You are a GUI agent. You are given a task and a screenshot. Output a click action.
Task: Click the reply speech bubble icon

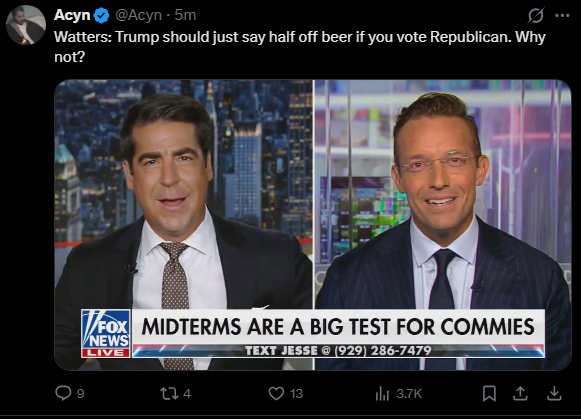click(63, 393)
